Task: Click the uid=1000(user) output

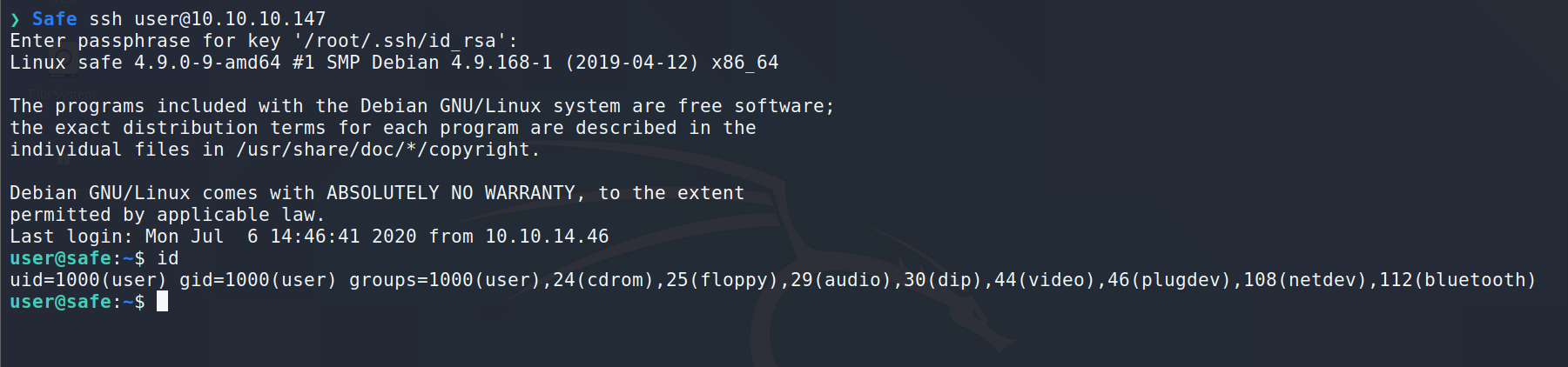Action: pos(88,280)
